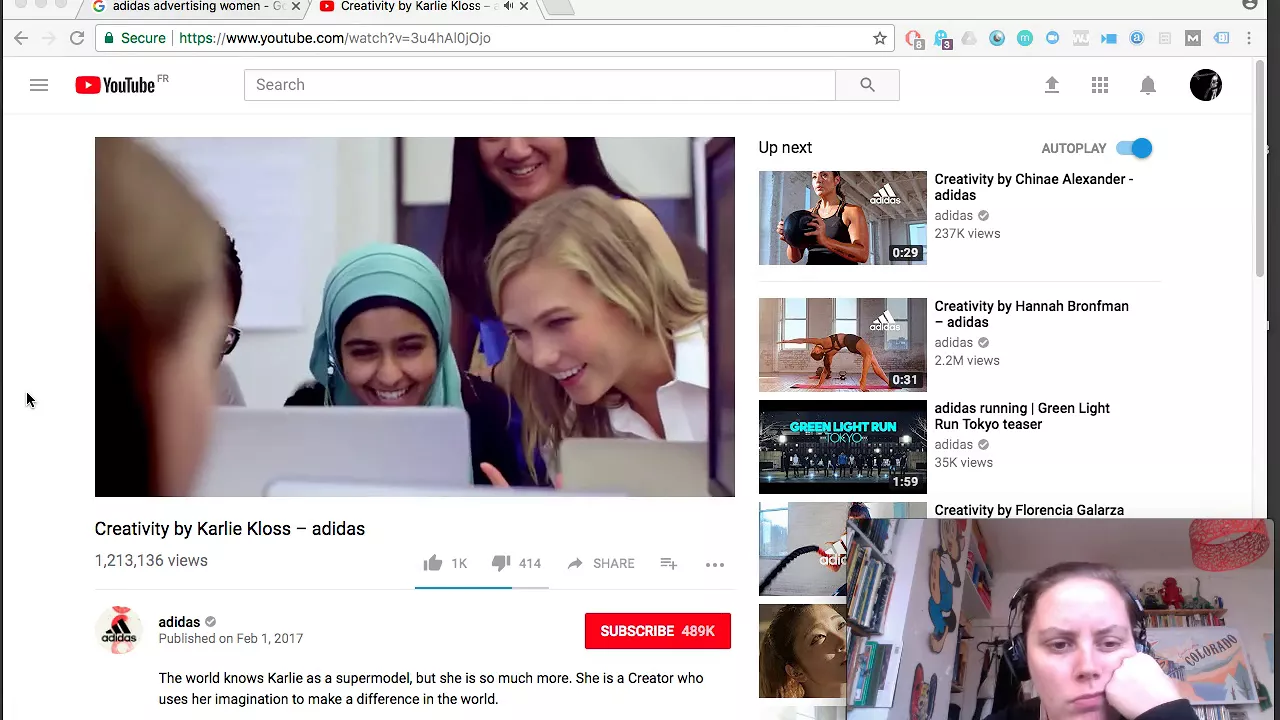Click the page vertical scrollbar
Image resolution: width=1280 pixels, height=720 pixels.
tap(1260, 170)
